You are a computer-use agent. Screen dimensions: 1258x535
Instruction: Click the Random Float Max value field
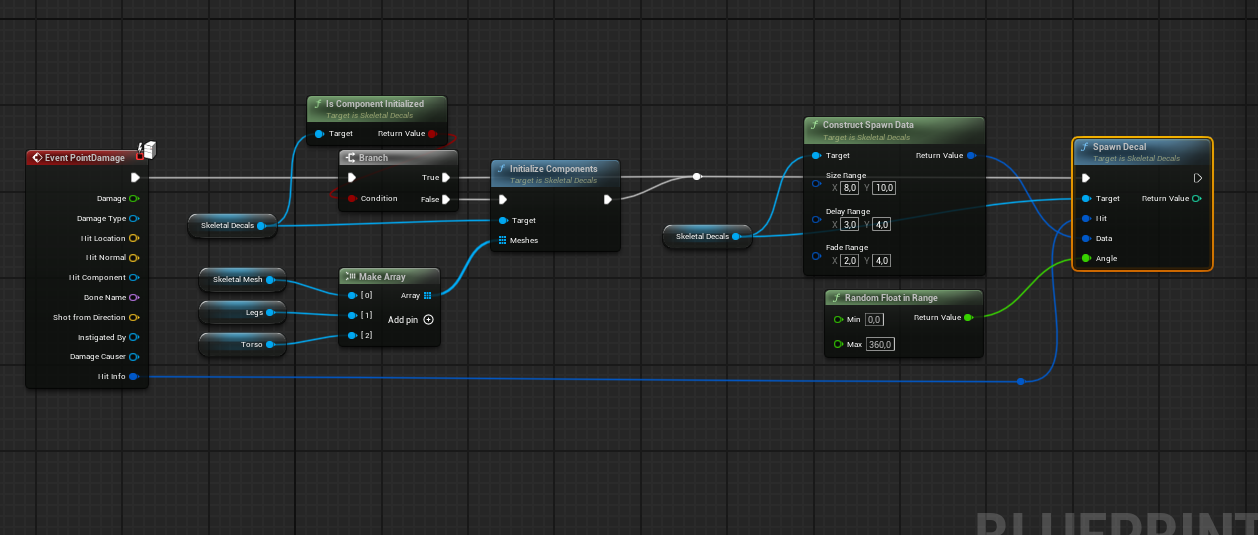880,344
